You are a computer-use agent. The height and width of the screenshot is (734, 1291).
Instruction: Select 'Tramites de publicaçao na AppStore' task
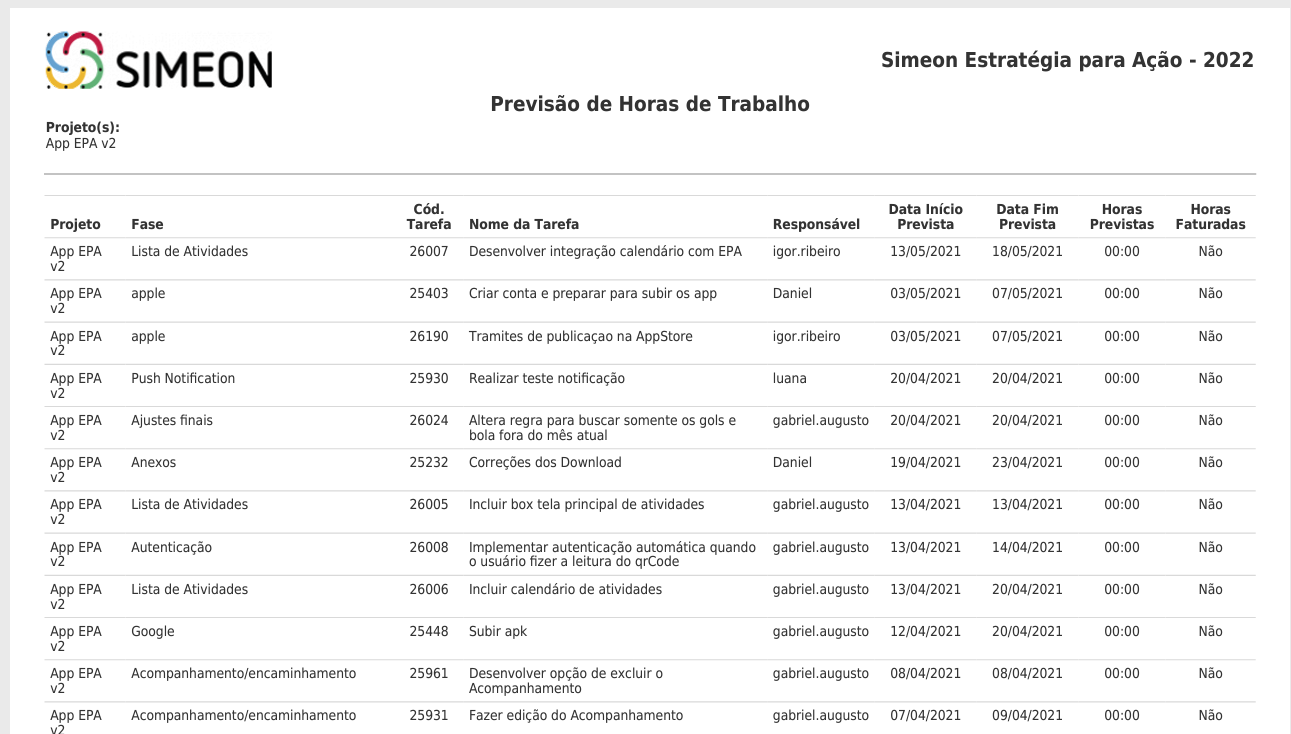pos(581,337)
